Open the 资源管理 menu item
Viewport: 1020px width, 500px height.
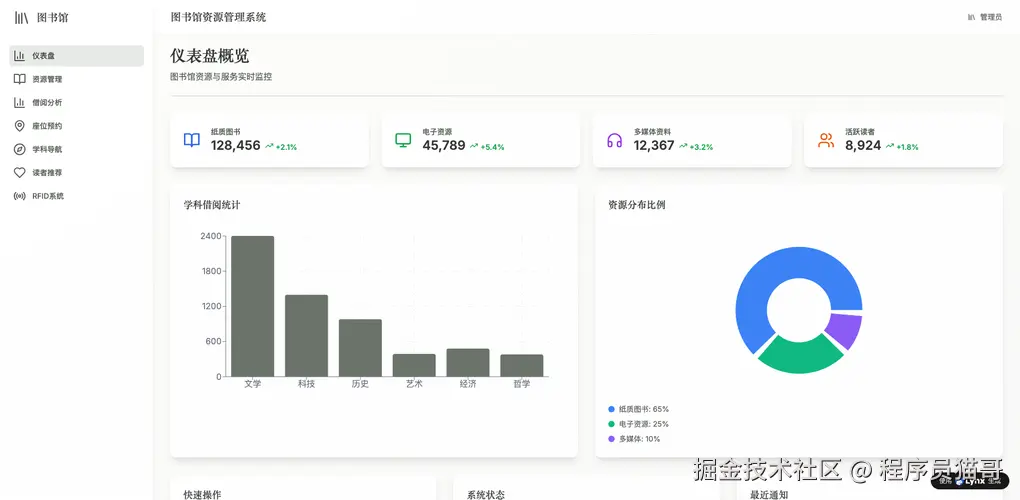point(77,79)
